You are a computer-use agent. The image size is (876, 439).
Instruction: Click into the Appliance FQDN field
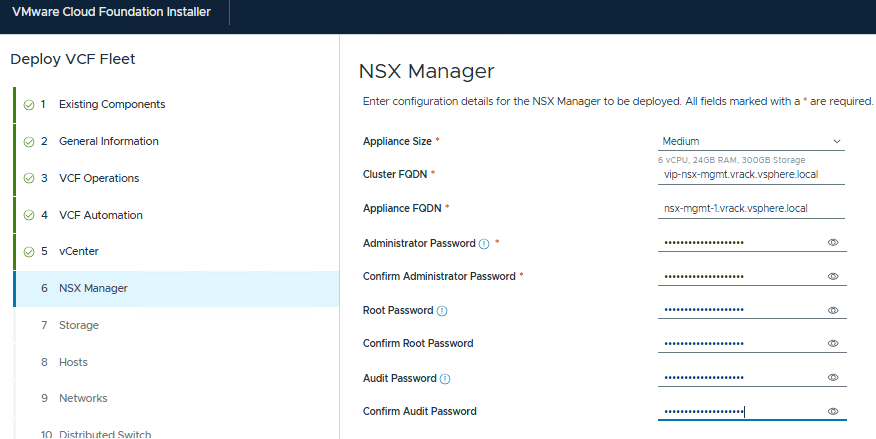[x=751, y=209]
